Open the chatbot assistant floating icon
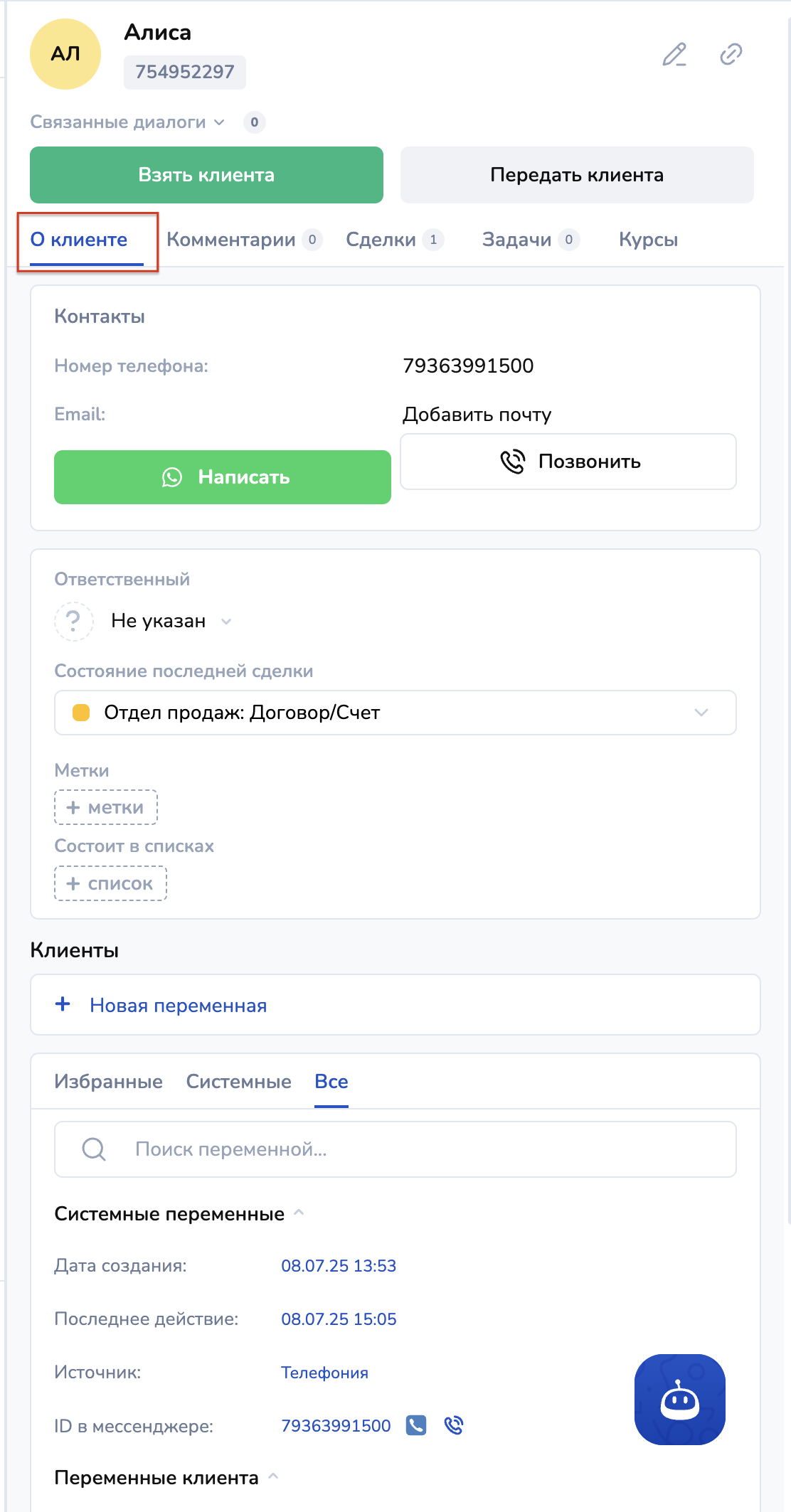This screenshot has width=791, height=1512. tap(679, 1399)
